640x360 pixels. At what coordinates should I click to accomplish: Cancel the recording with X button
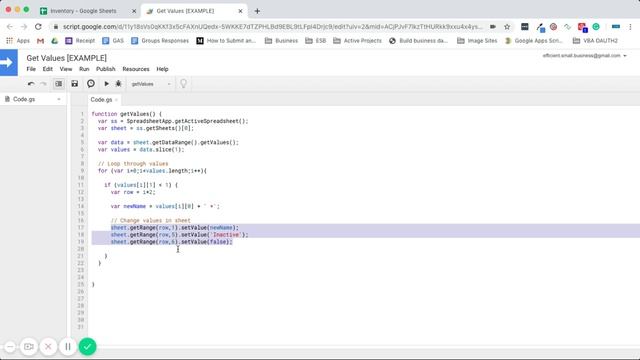tap(48, 347)
